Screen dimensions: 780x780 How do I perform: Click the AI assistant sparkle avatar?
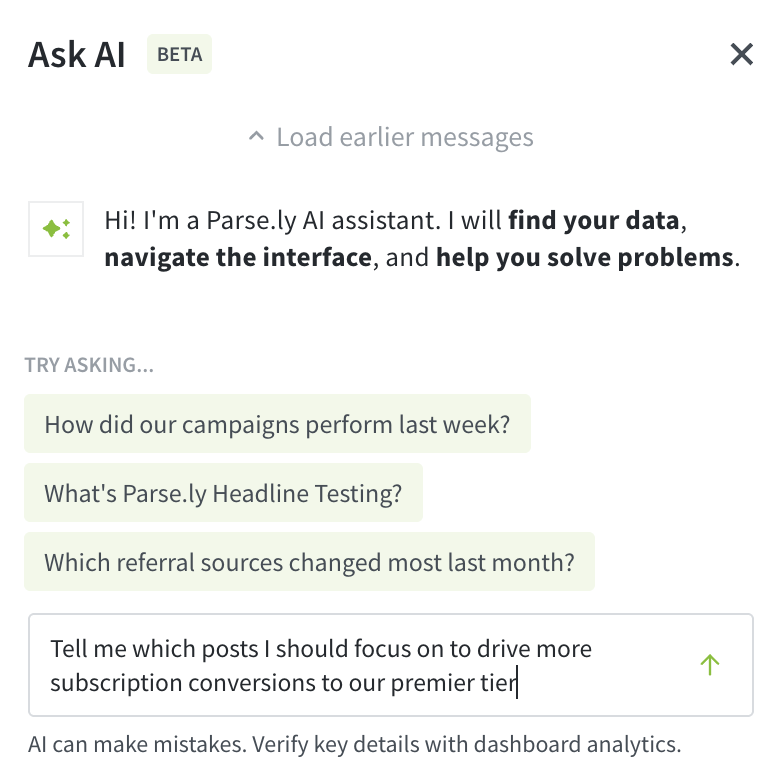tap(56, 229)
